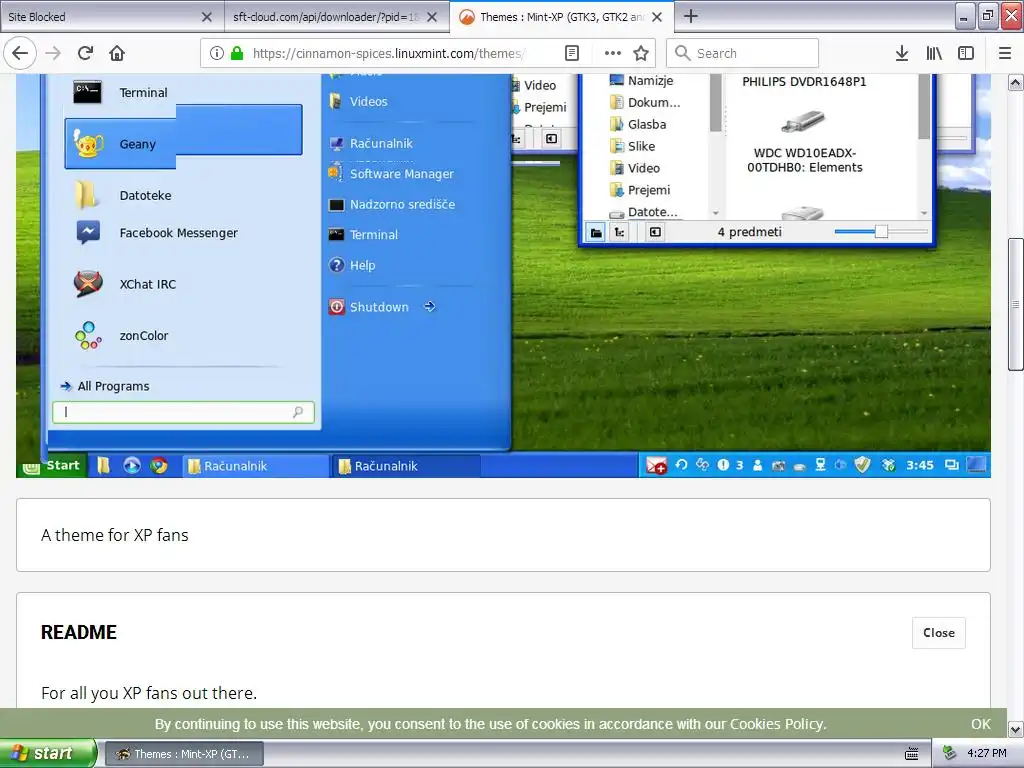Image resolution: width=1024 pixels, height=768 pixels.
Task: Click the 4:27 PM taskbar clock
Action: click(x=987, y=754)
